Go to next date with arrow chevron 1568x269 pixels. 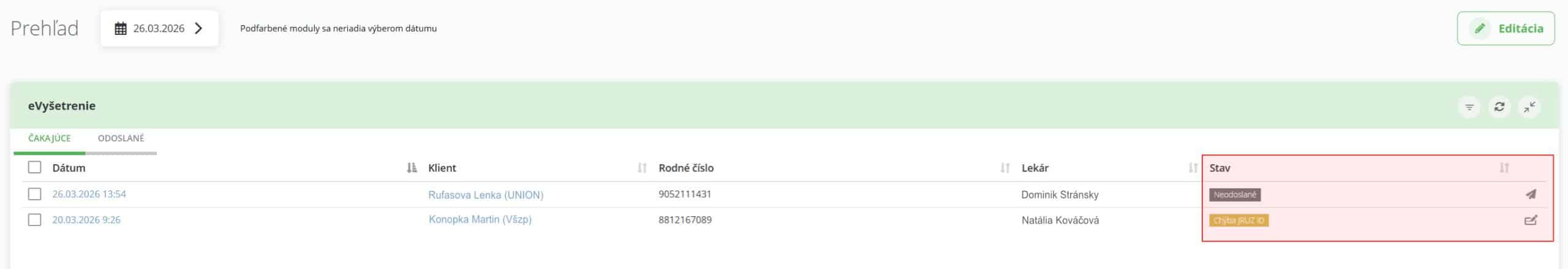point(198,28)
